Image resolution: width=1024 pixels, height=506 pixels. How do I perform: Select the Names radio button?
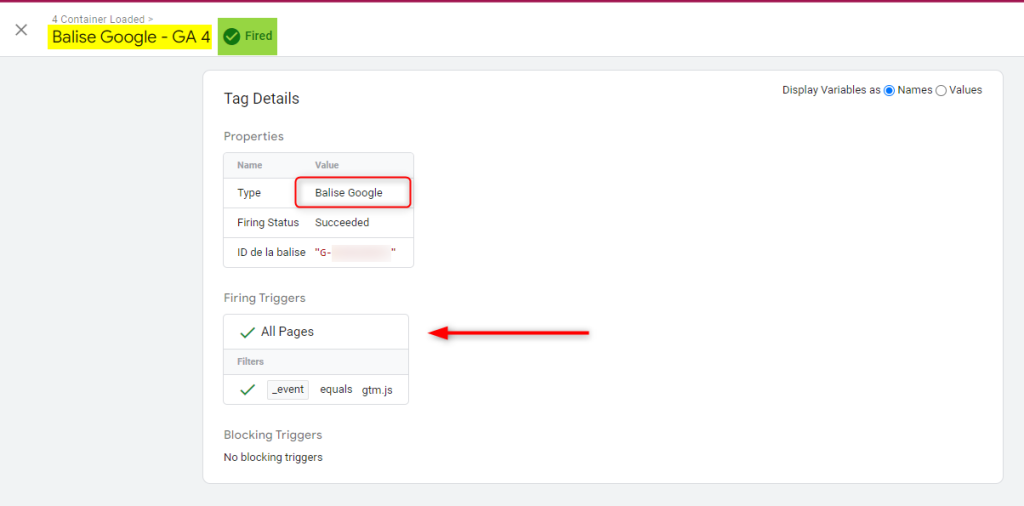point(889,91)
